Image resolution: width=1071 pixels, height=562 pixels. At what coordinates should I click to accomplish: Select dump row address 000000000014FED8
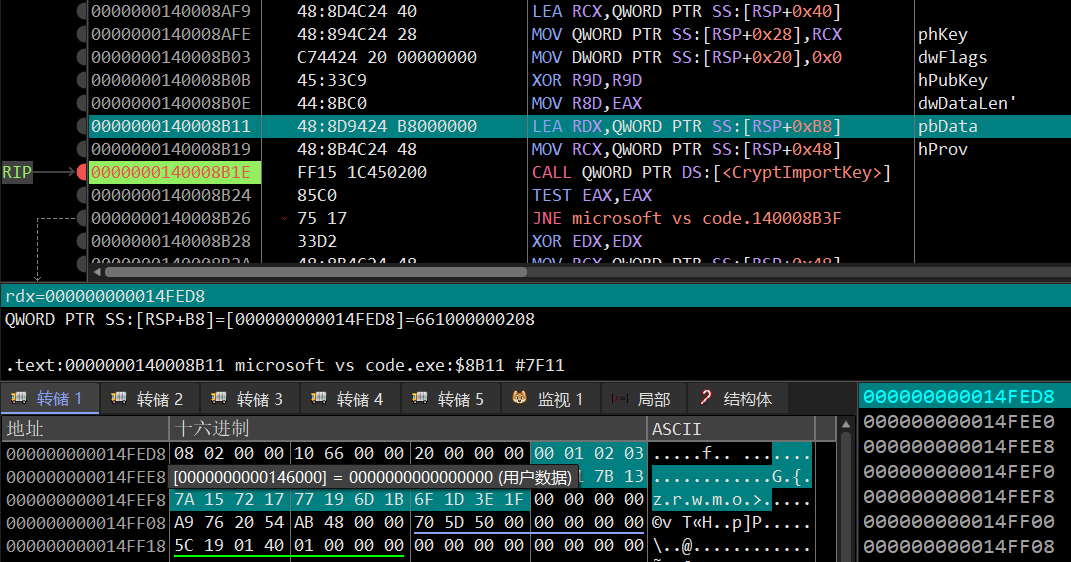coord(85,453)
